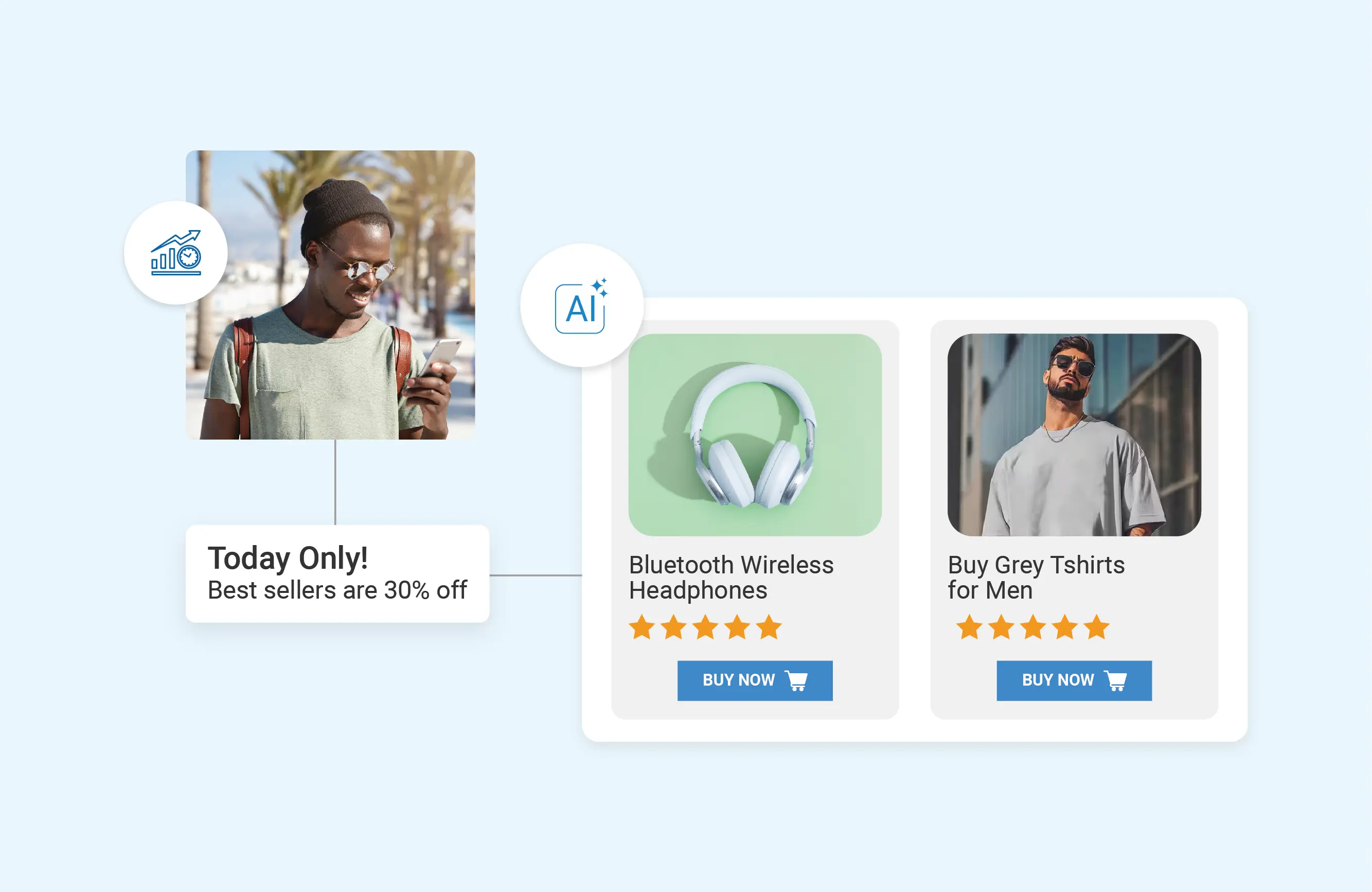
Task: Click the cart icon on tshirt Buy Now button
Action: pos(1117,680)
